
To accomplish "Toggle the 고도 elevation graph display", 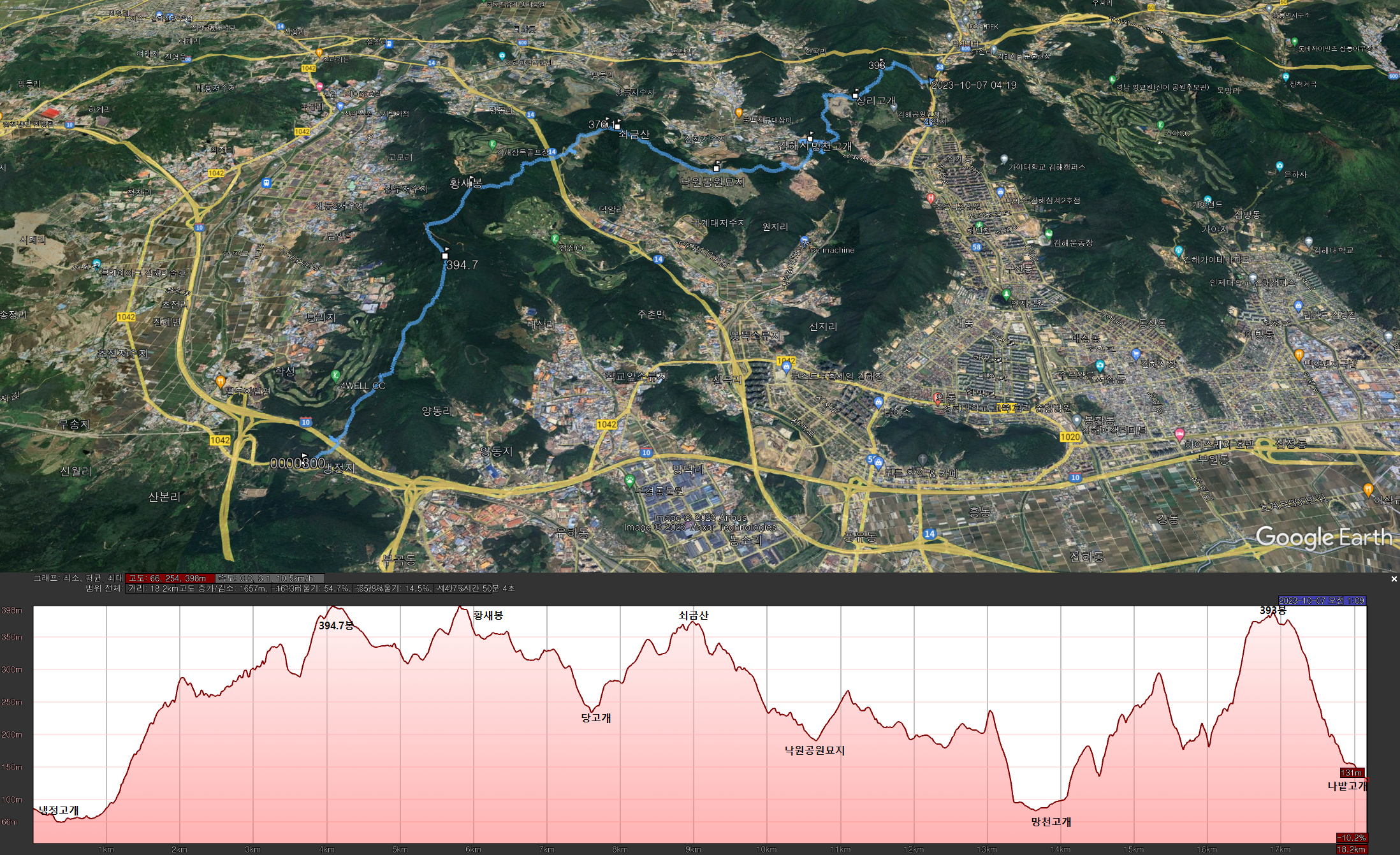I will tap(170, 578).
